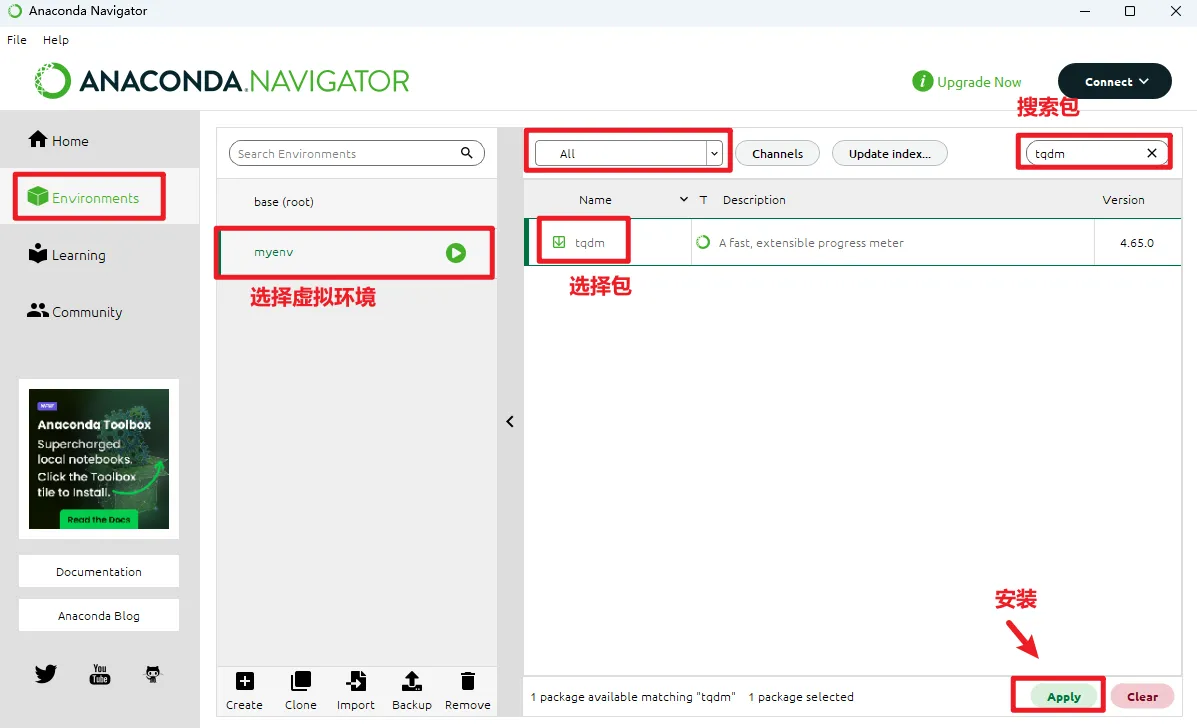Open the Anaconda Blog button

(98, 615)
